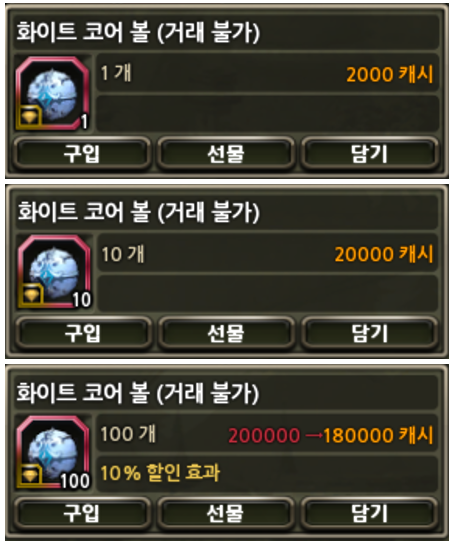
Task: Click 선물 to gift the 1개 item
Action: click(226, 154)
